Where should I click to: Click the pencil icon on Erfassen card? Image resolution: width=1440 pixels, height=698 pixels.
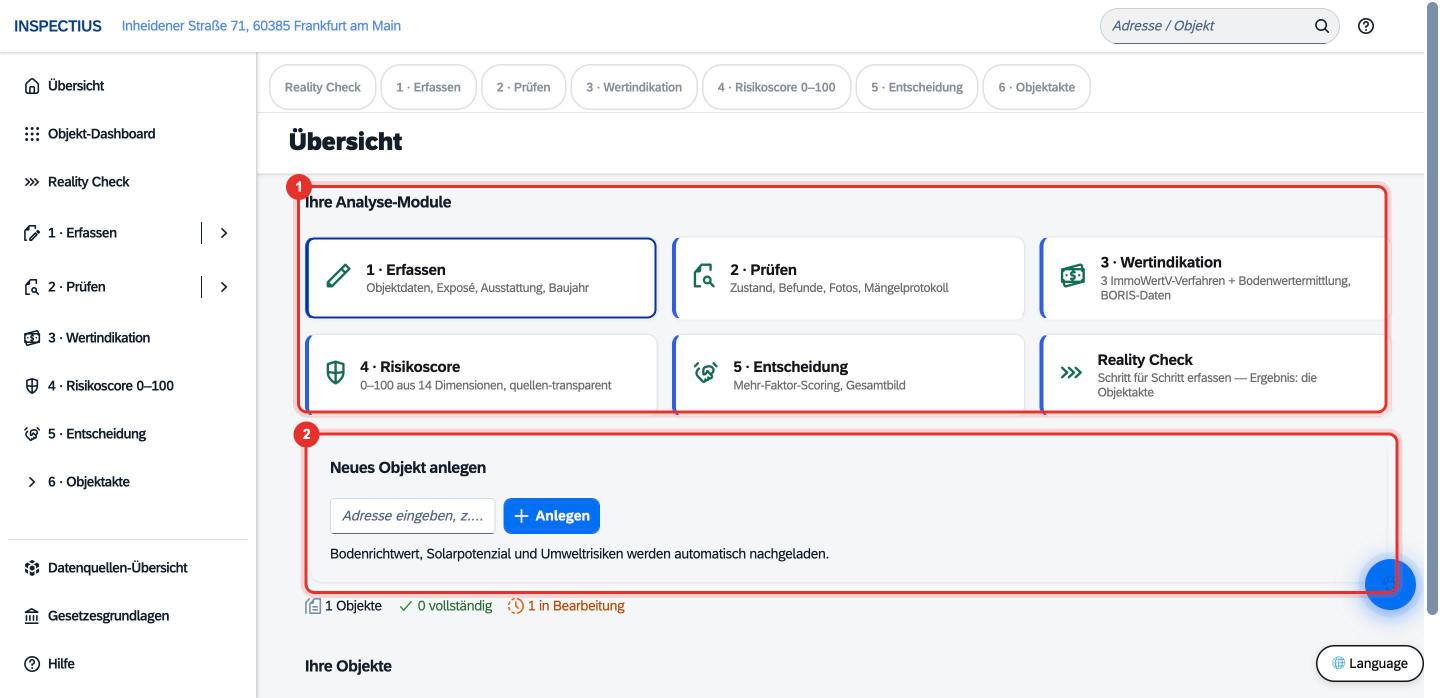(x=338, y=277)
